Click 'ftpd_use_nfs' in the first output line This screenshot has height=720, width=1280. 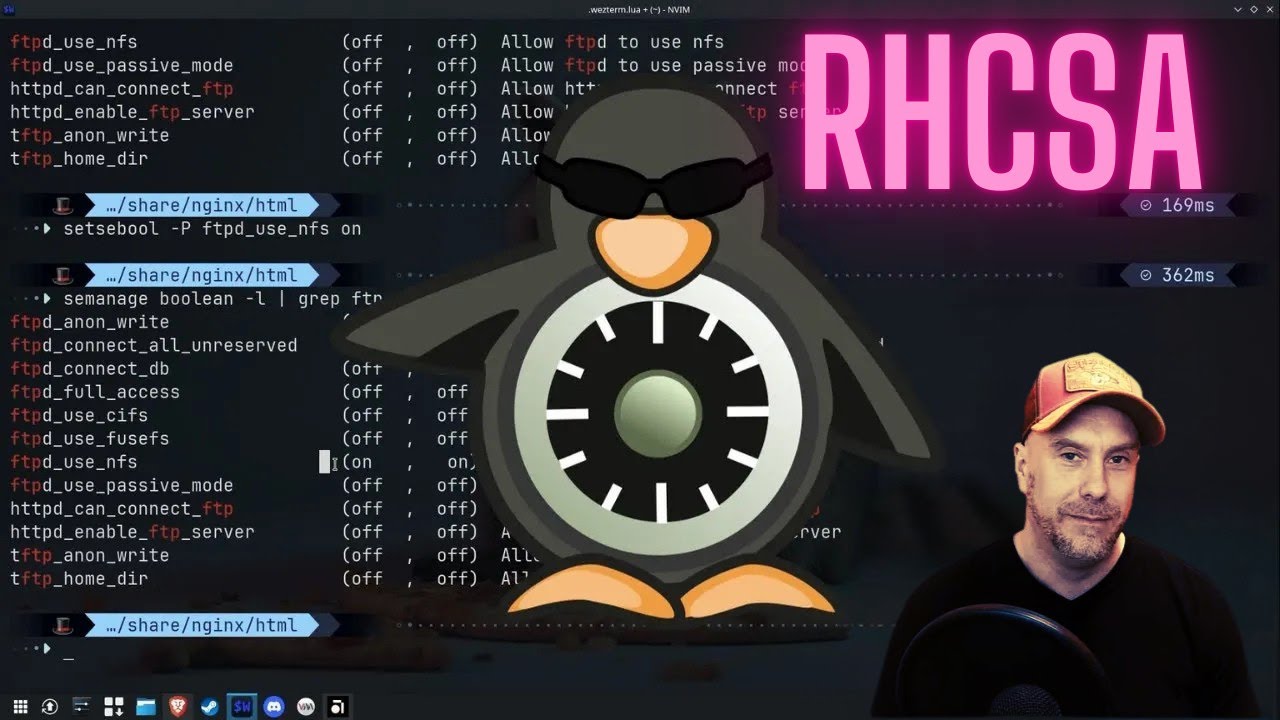[x=74, y=42]
